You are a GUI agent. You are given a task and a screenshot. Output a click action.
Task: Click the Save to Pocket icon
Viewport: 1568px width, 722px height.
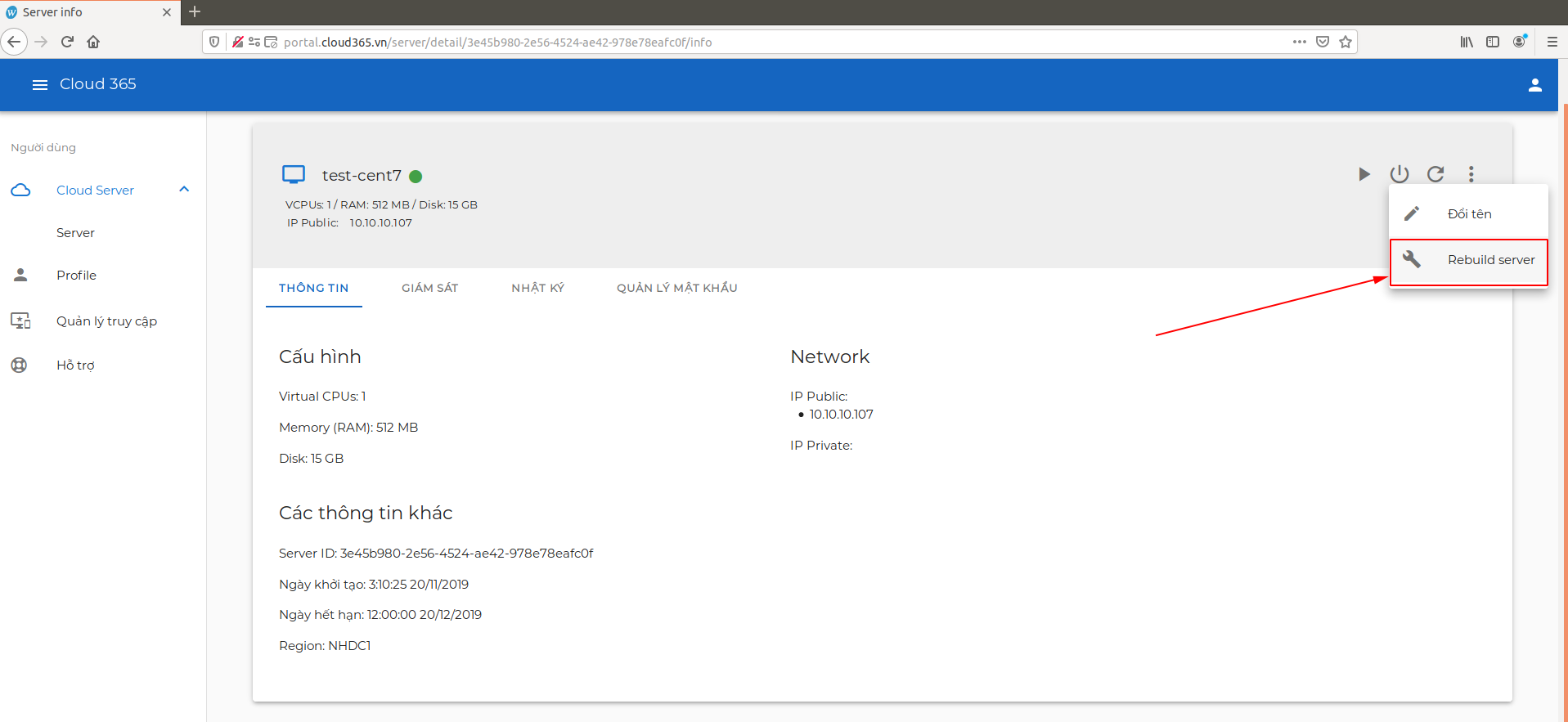click(1323, 42)
